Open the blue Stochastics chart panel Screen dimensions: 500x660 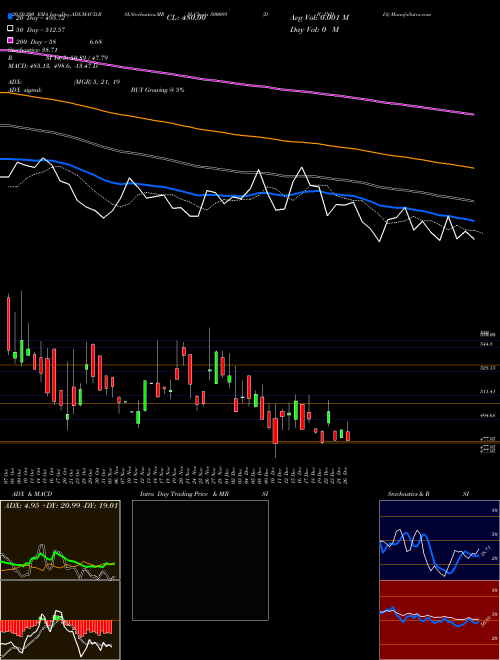click(x=439, y=540)
